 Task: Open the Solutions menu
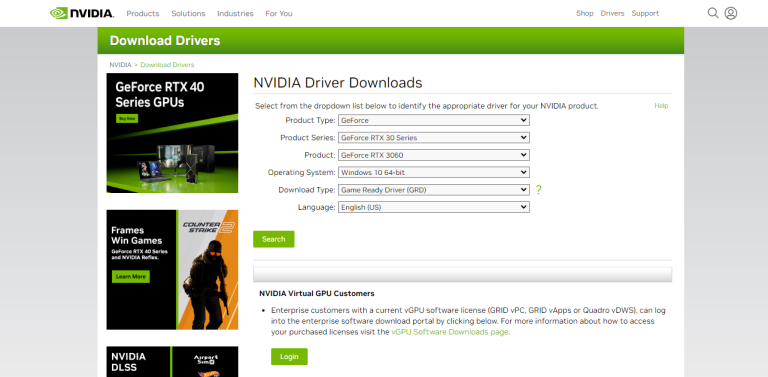pyautogui.click(x=188, y=14)
